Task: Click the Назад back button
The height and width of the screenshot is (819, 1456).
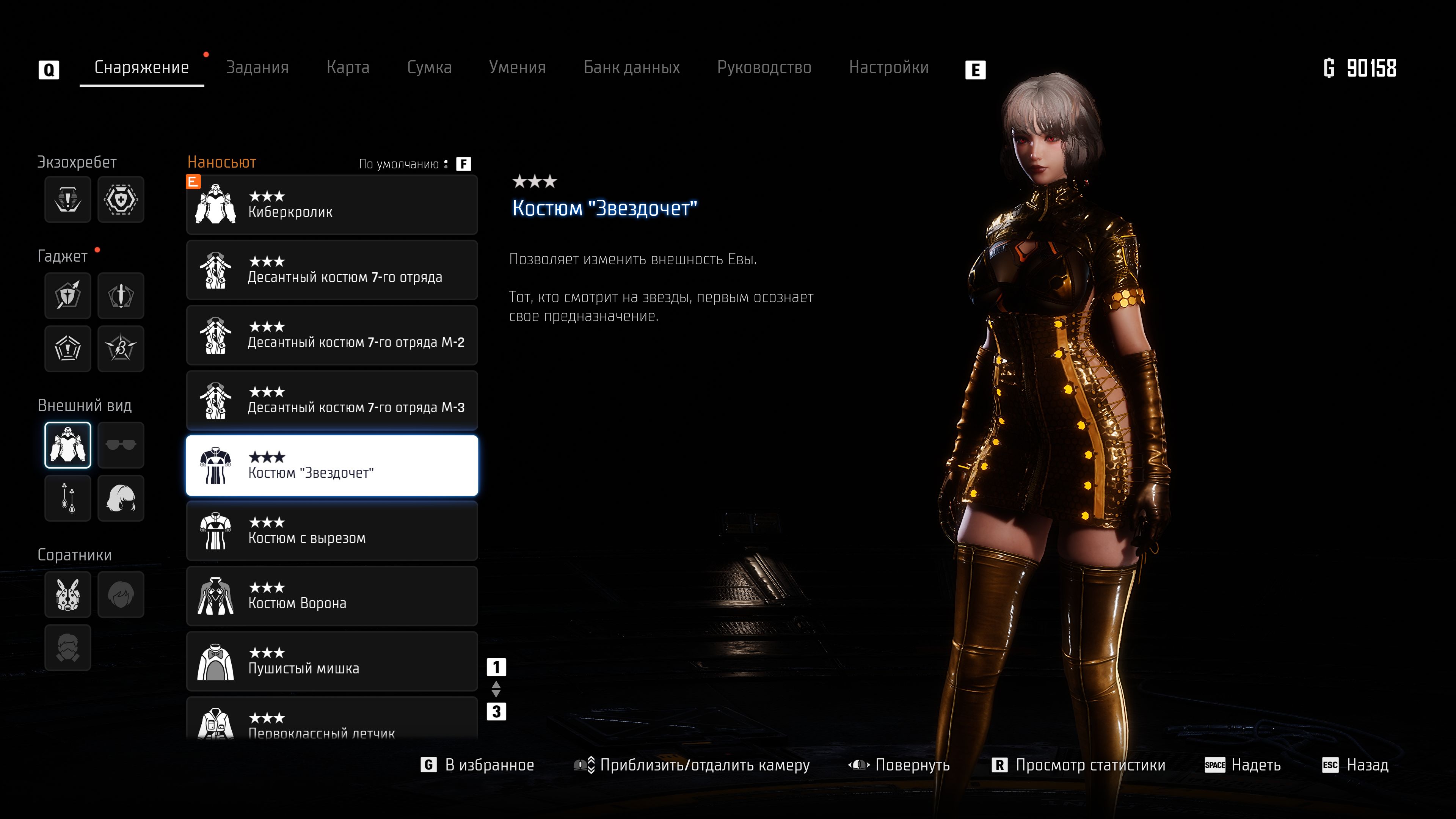Action: 1356,765
